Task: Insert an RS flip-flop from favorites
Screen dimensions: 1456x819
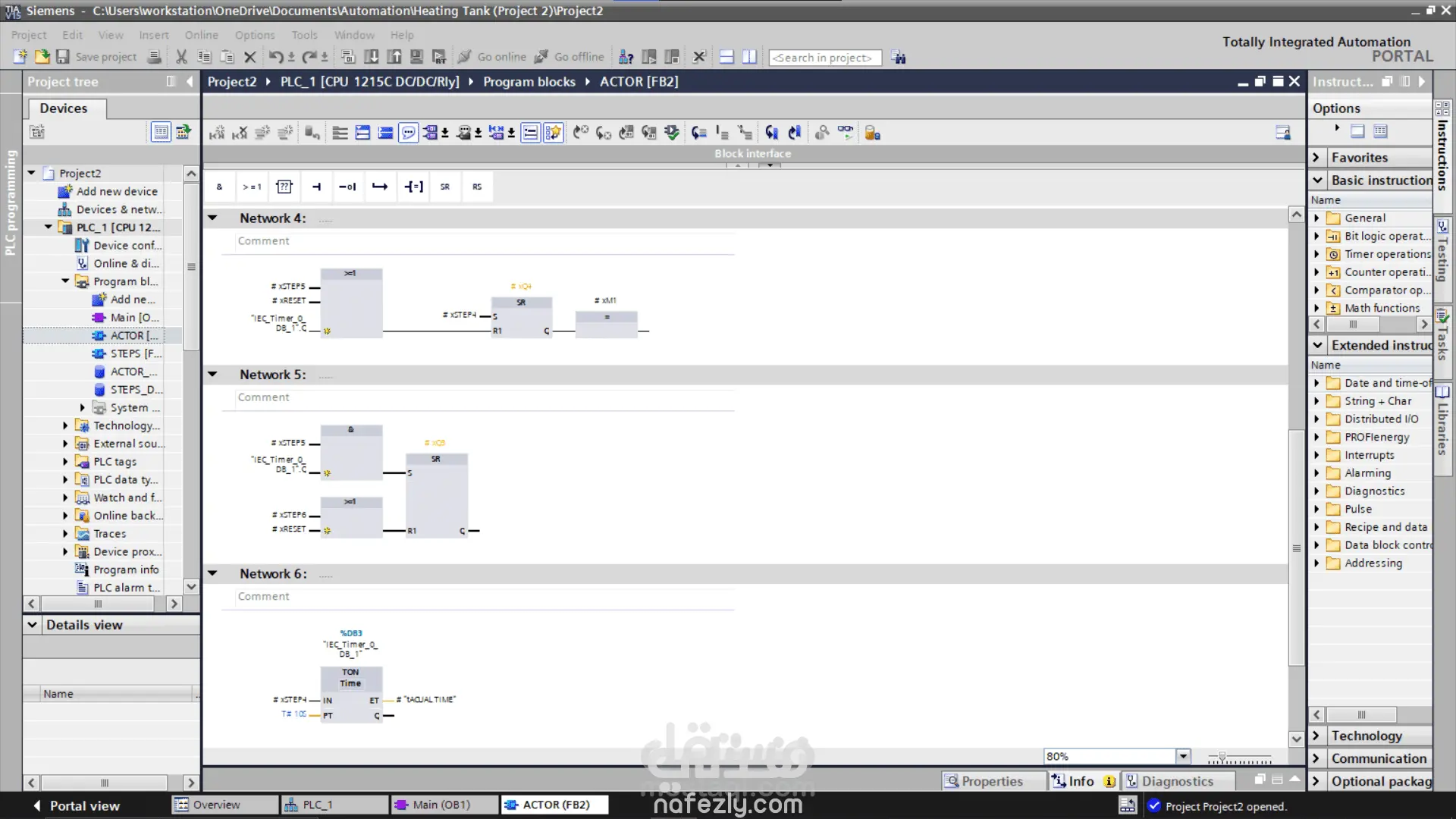Action: click(x=477, y=187)
